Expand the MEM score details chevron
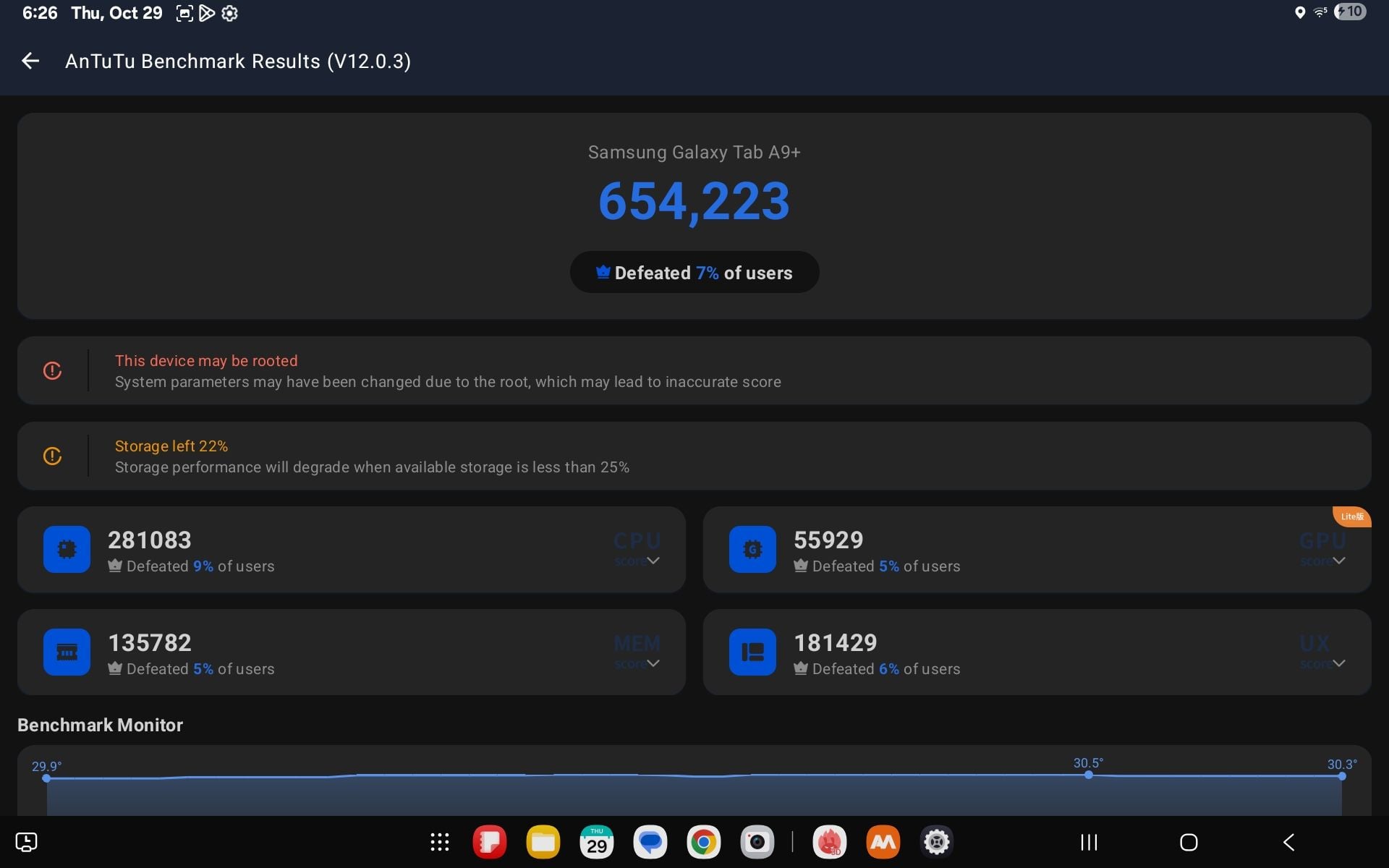 click(653, 663)
